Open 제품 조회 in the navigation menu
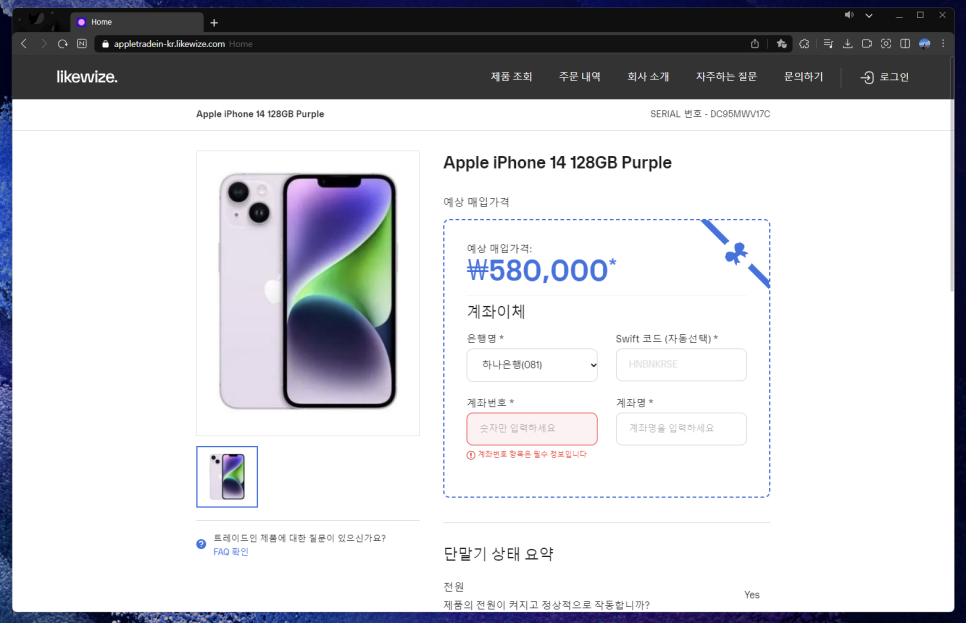966x623 pixels. tap(511, 77)
